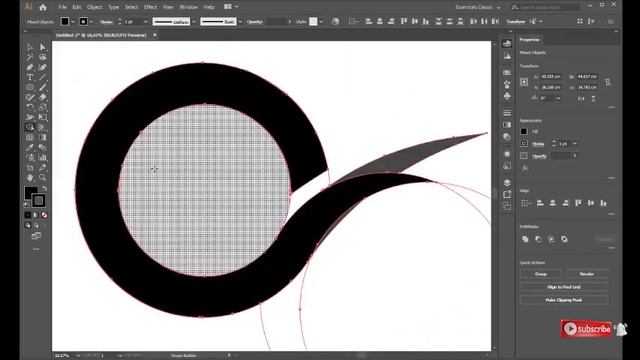Select the Scale tool

pyautogui.click(x=42, y=107)
